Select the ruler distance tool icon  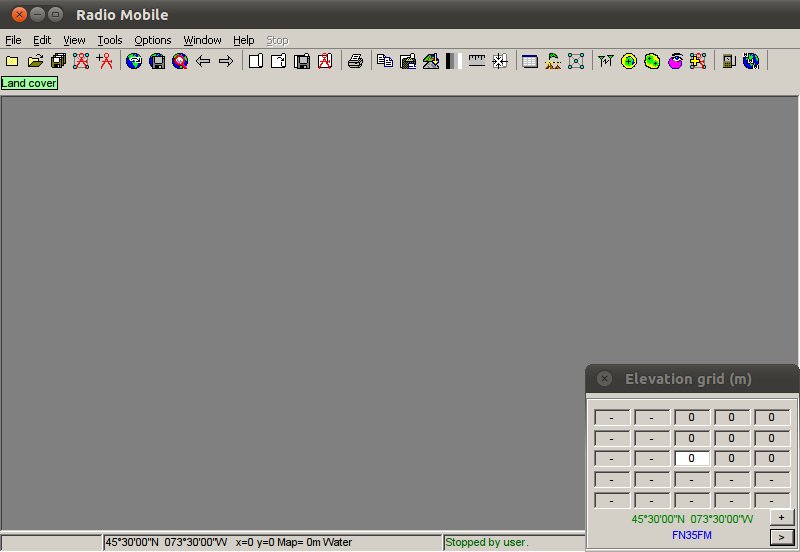tap(477, 61)
